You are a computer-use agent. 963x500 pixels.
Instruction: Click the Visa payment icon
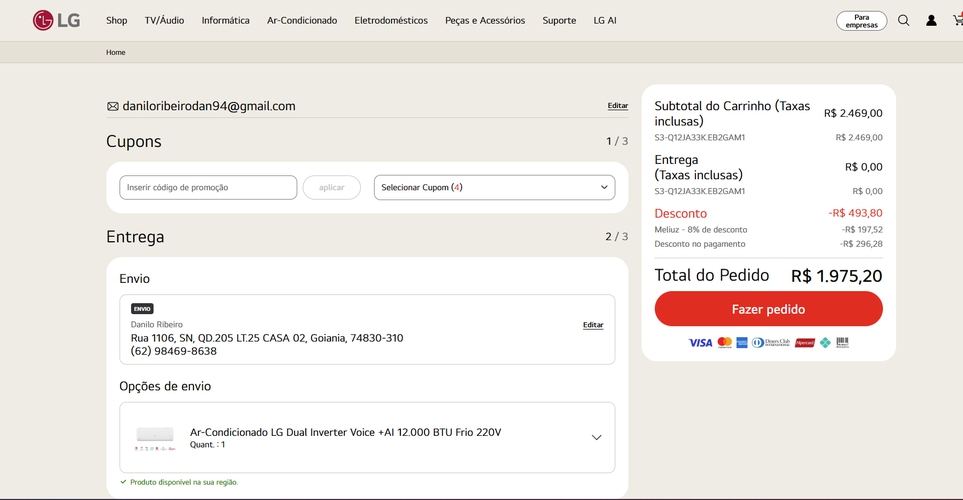click(x=701, y=343)
